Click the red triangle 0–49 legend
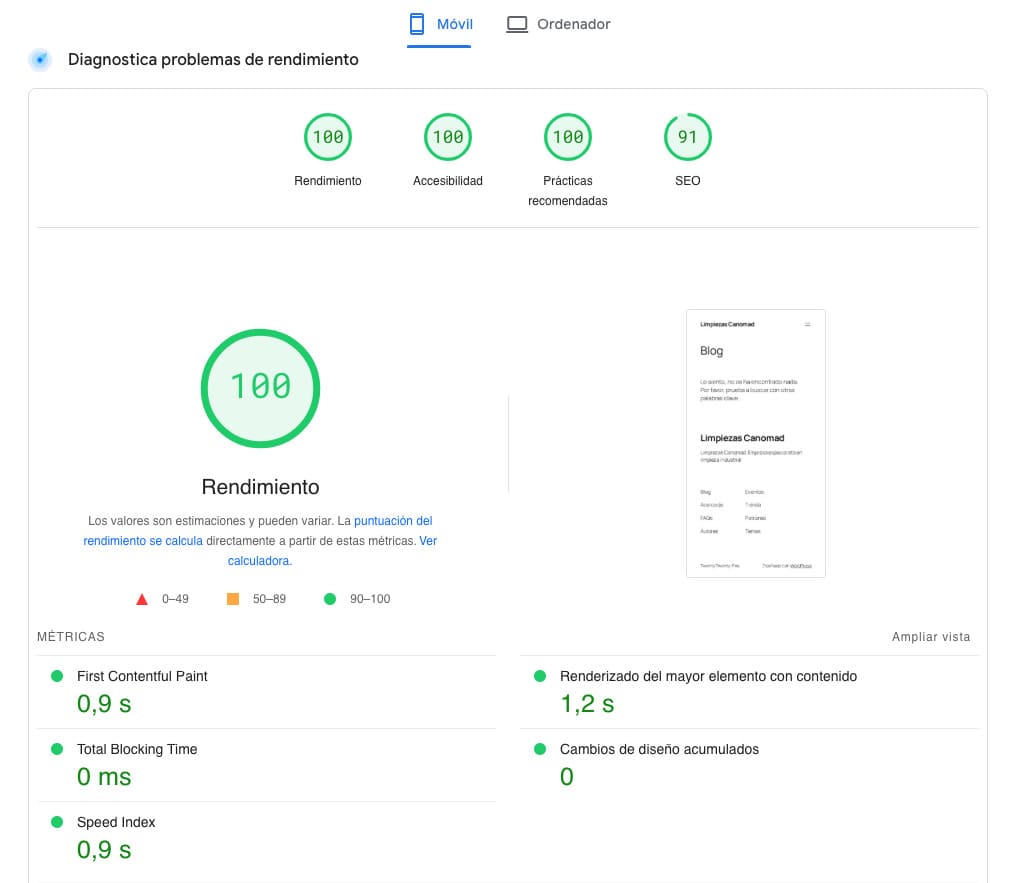The width and height of the screenshot is (1012, 883). [x=142, y=599]
